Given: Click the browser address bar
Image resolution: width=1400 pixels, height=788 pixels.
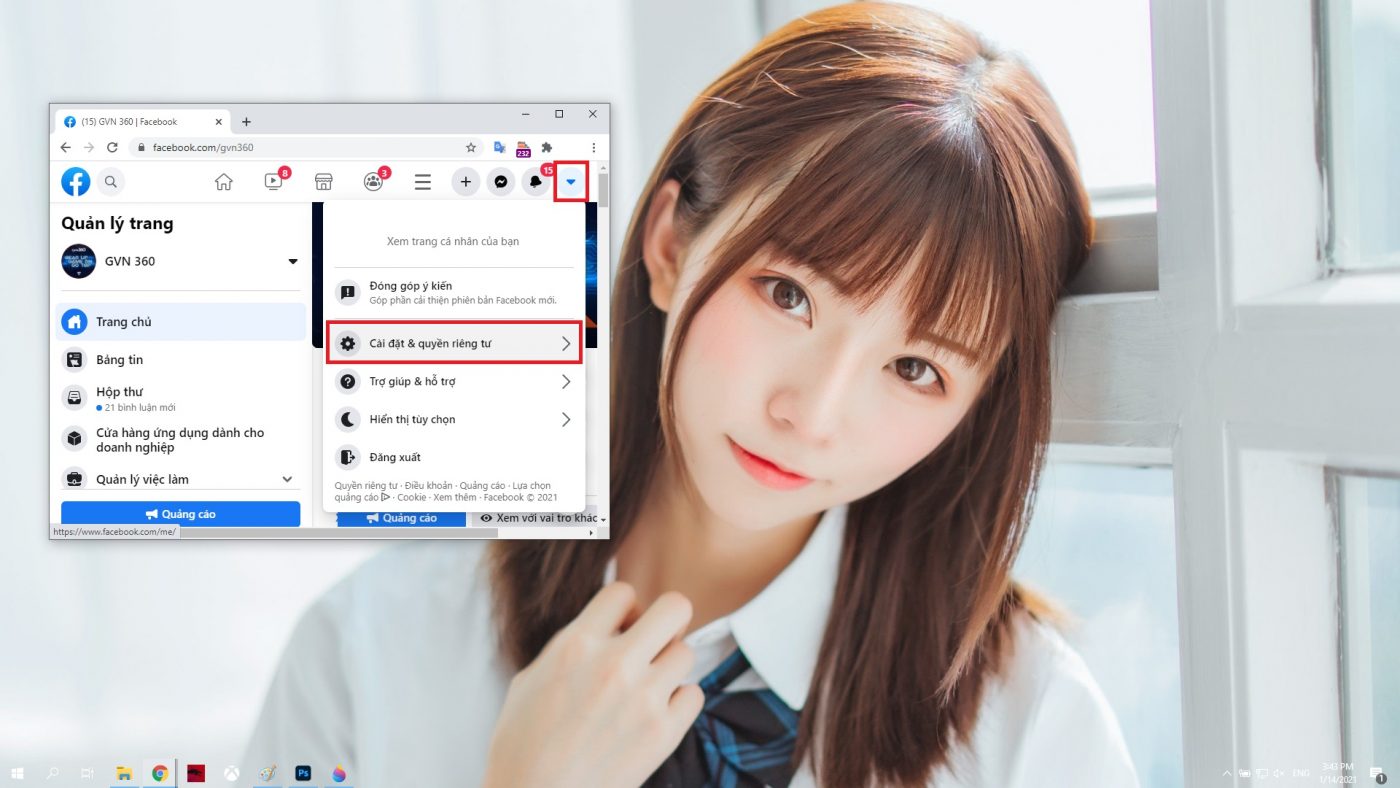Looking at the screenshot, I should pyautogui.click(x=300, y=147).
